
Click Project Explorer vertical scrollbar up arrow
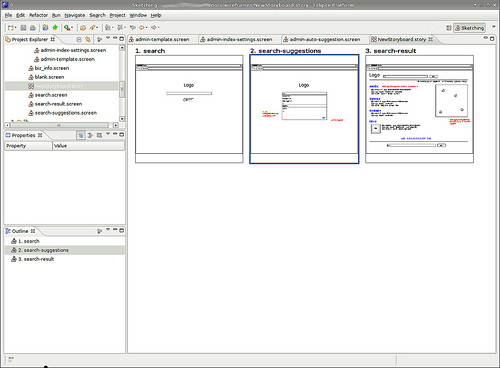[x=122, y=48]
